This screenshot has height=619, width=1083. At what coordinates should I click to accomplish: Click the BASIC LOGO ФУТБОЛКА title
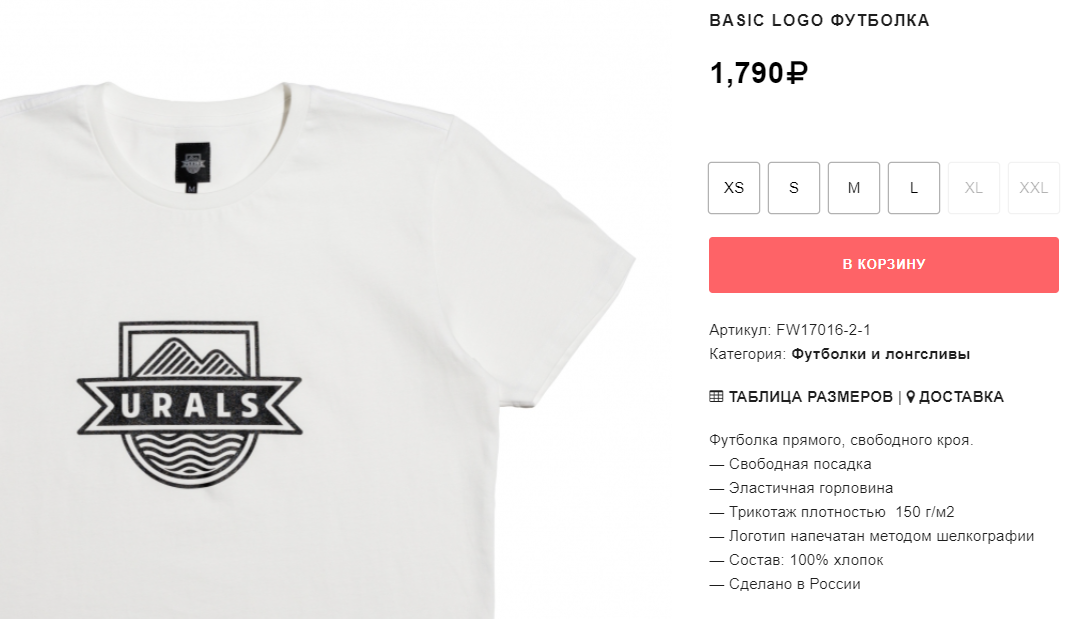pyautogui.click(x=819, y=21)
